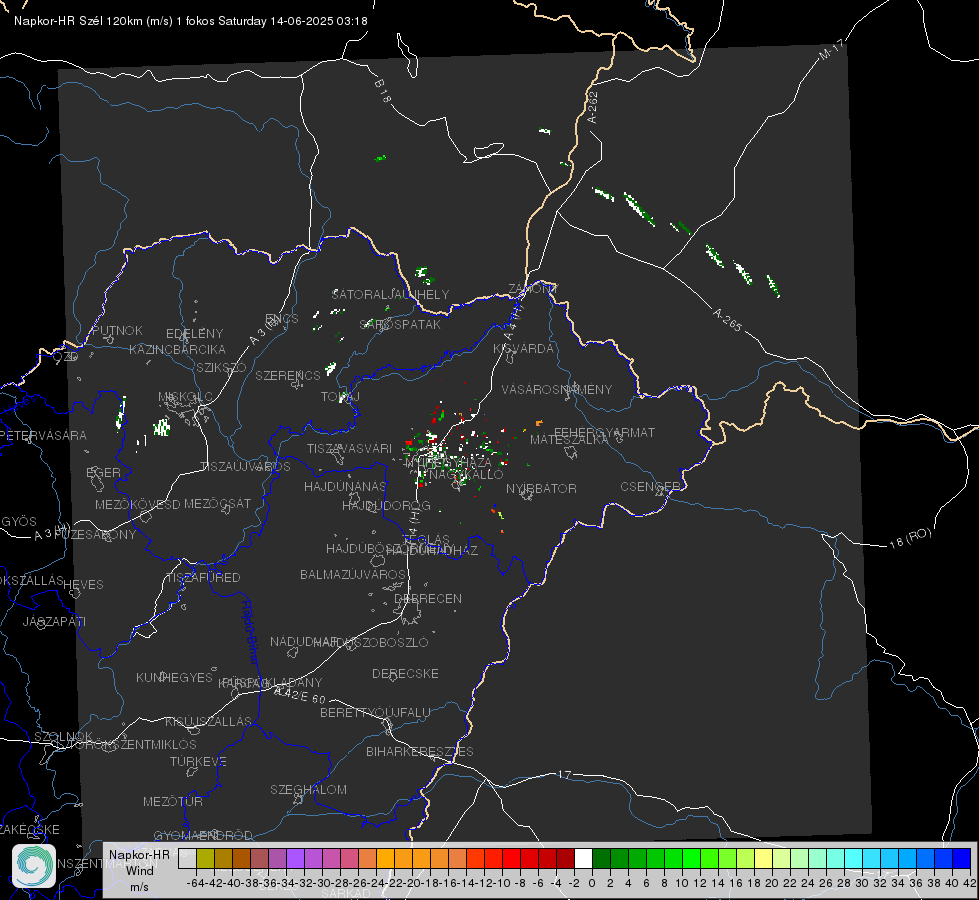Pick the dark green swatch between 0 and 2

click(x=601, y=858)
